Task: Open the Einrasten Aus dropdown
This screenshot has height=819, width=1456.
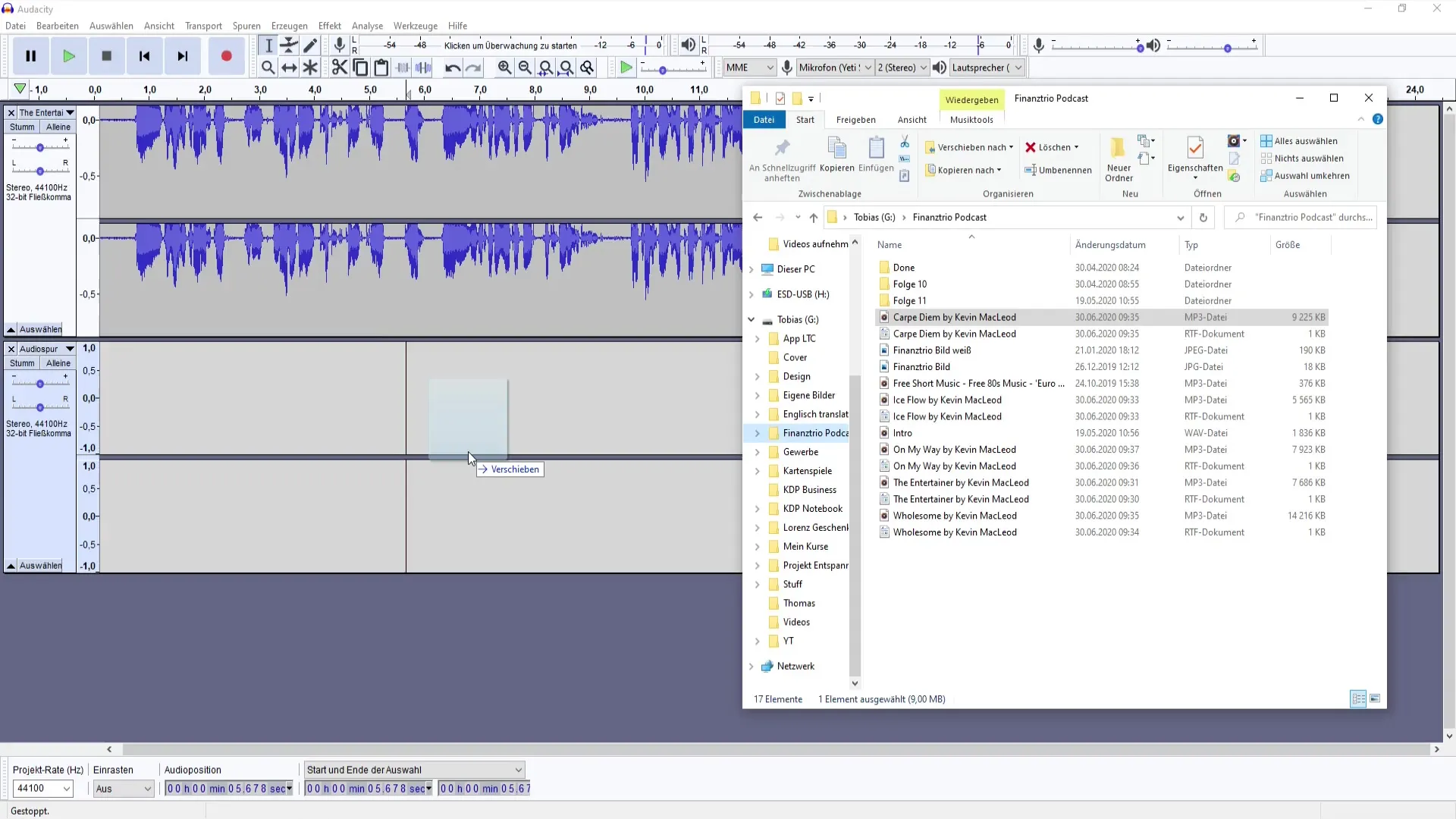Action: [x=124, y=789]
